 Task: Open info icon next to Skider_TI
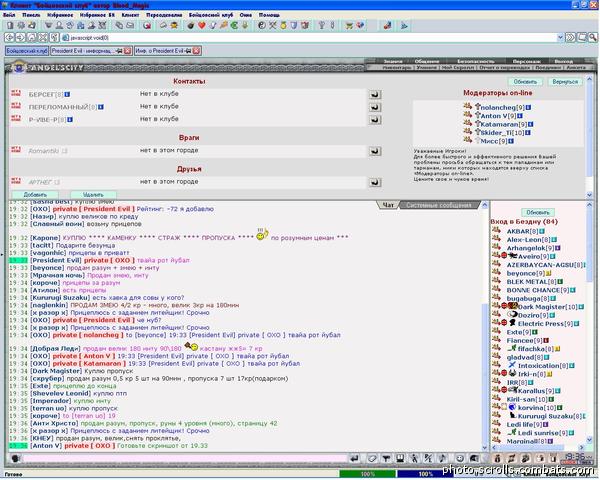tap(528, 133)
